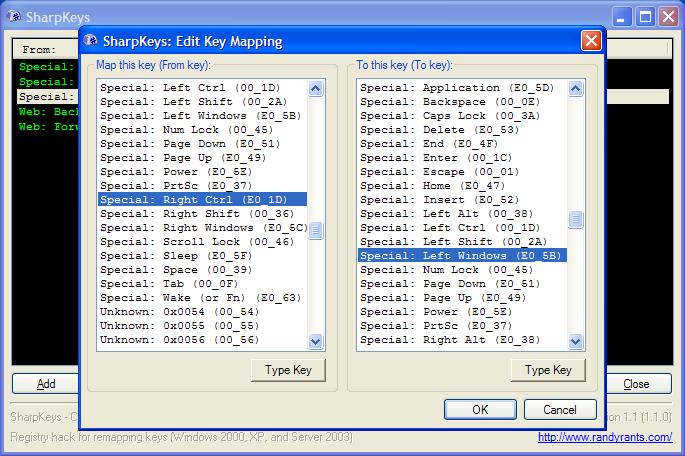Click Type Key under the From key list
Image resolution: width=685 pixels, height=456 pixels.
pyautogui.click(x=288, y=370)
